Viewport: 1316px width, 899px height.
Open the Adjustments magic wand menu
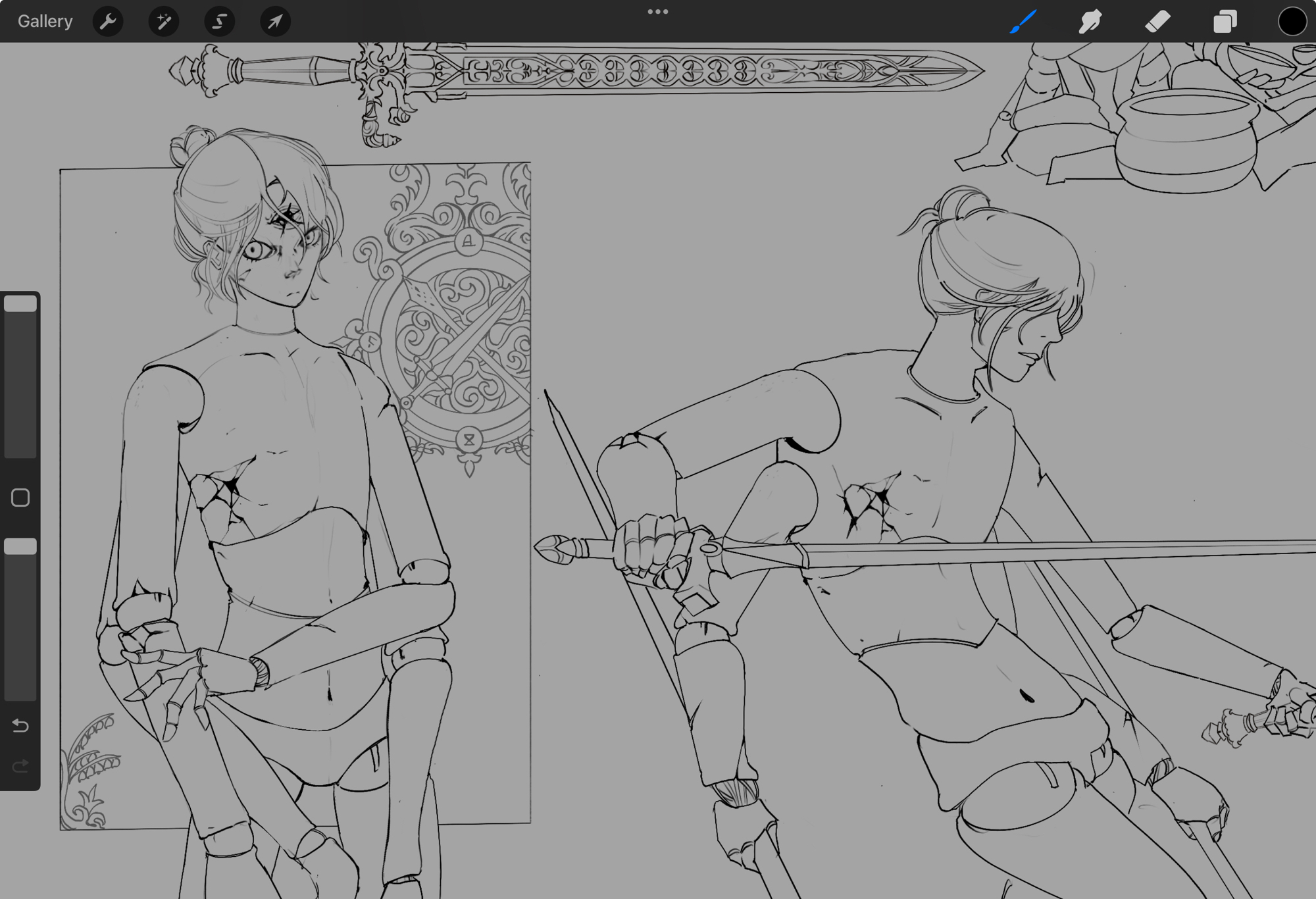164,21
